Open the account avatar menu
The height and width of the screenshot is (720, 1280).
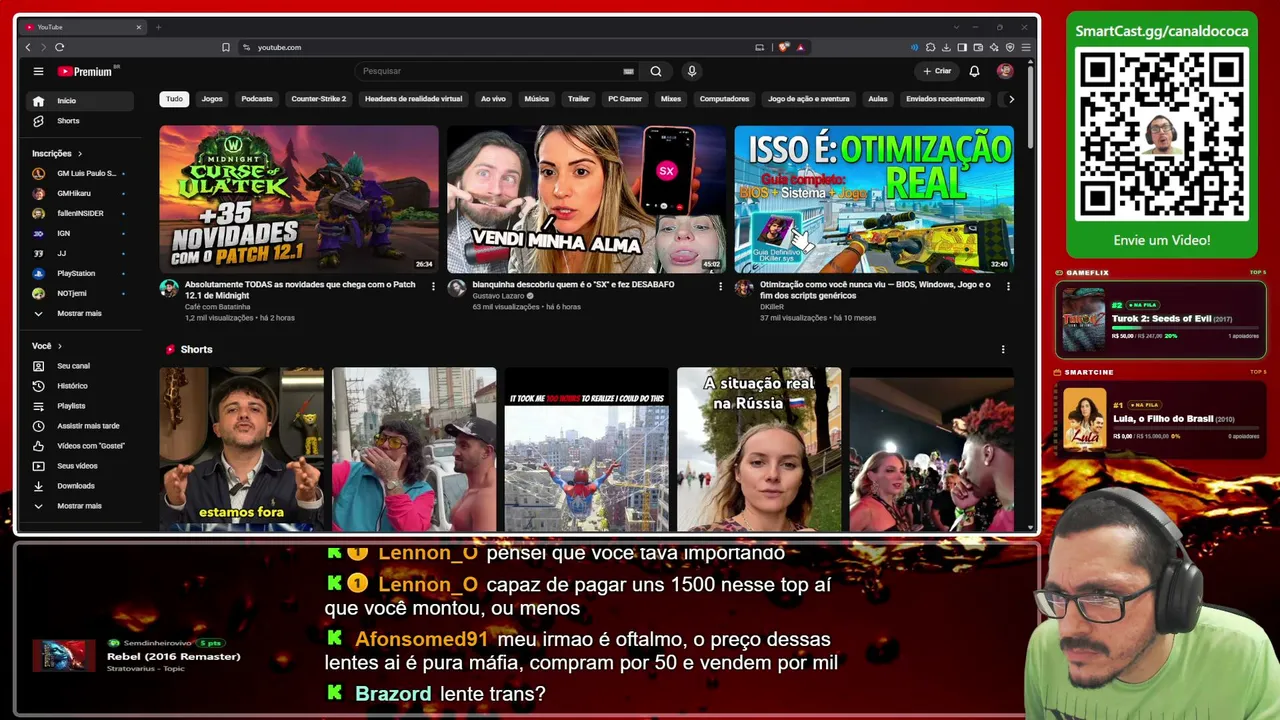tap(1005, 71)
